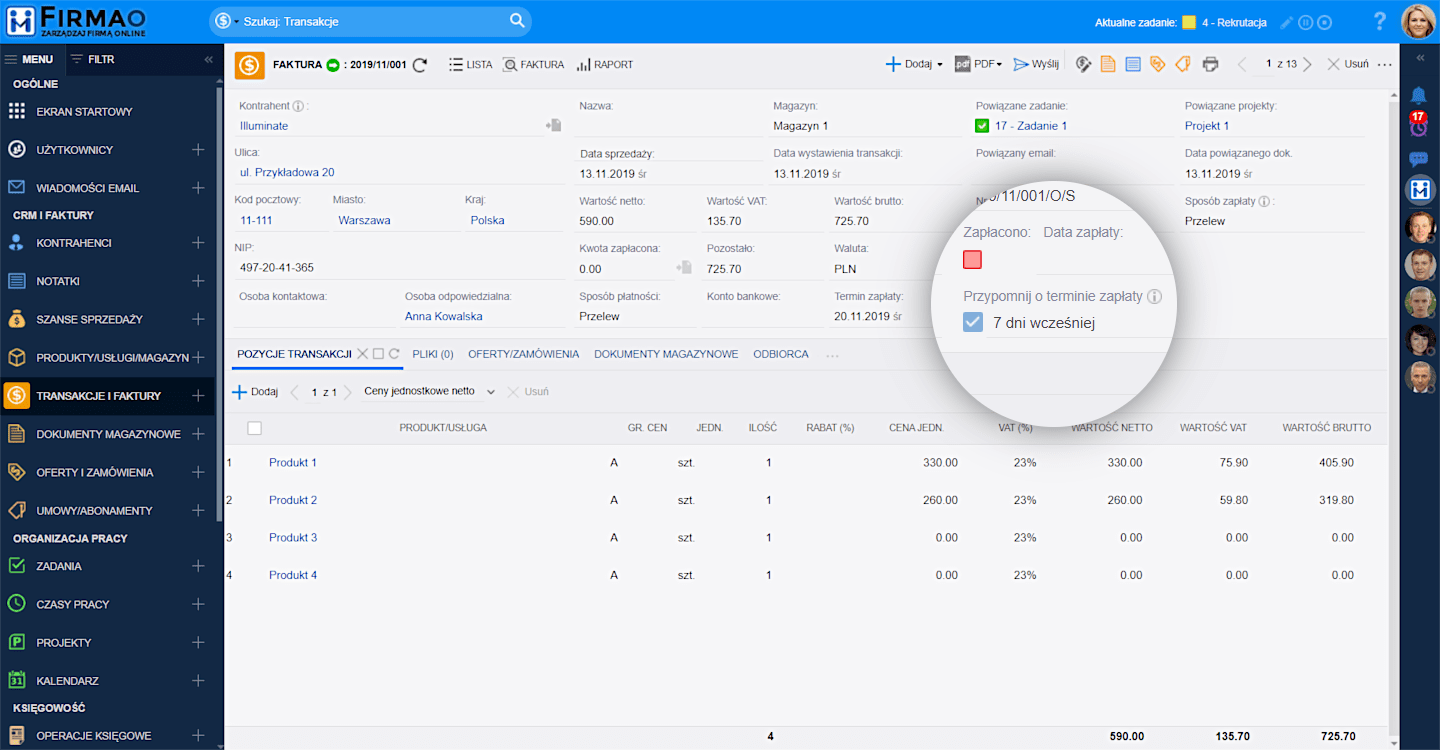Add new item with plus beside Projekty
Screen dimensions: 1440x750
pos(198,642)
